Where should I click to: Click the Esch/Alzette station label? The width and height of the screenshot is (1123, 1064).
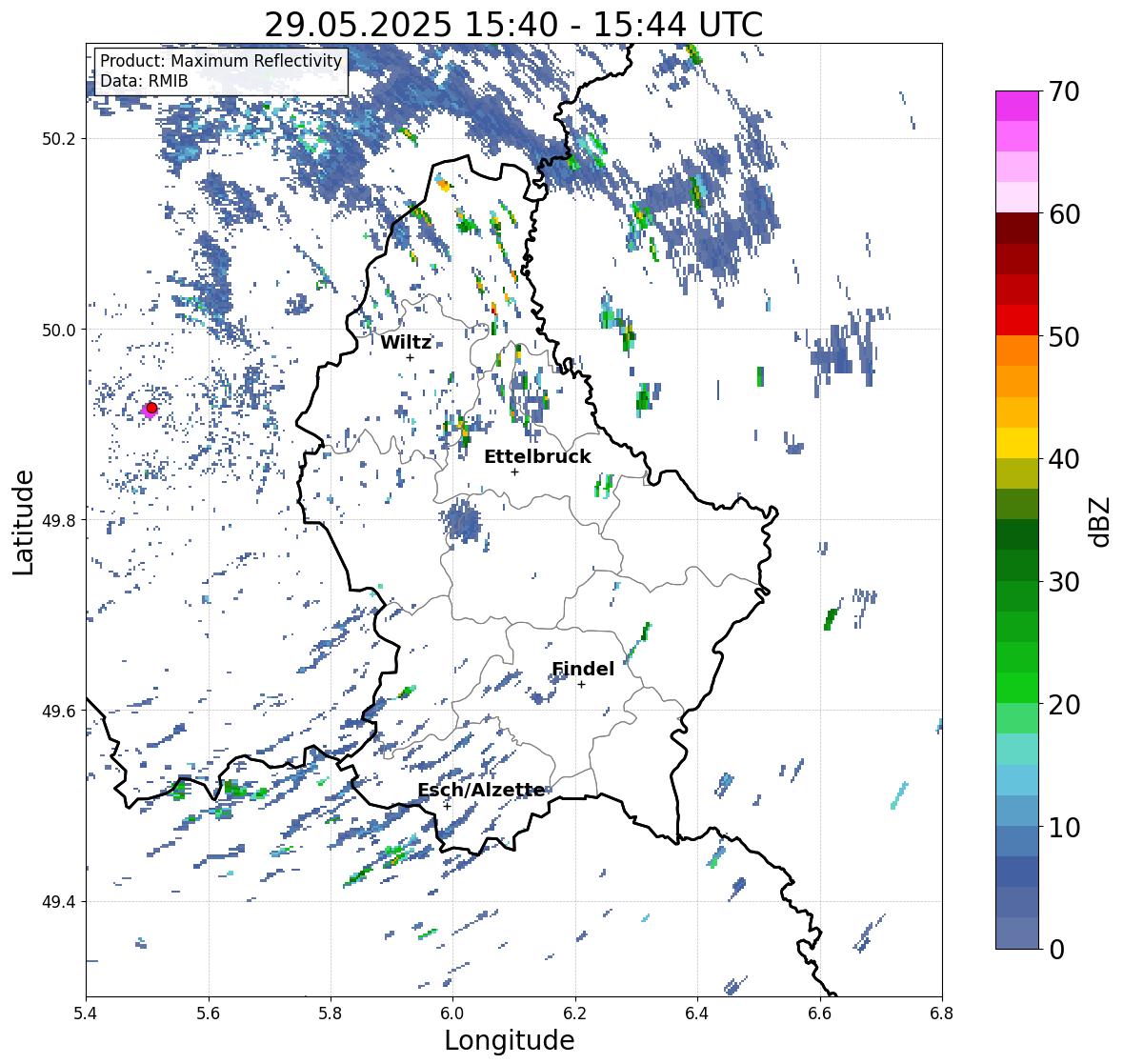(x=481, y=791)
